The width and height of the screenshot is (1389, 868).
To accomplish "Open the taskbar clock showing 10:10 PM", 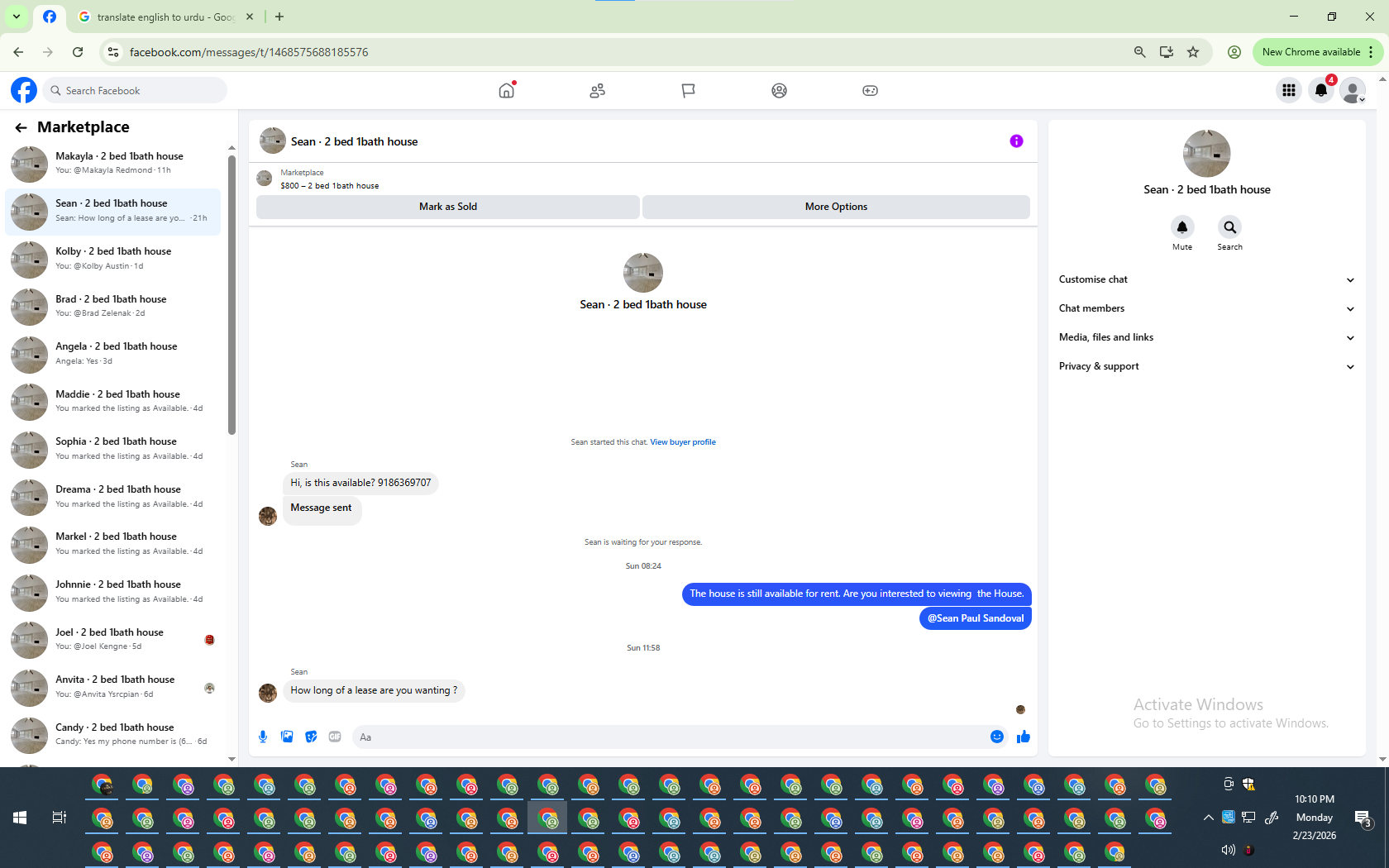I will [x=1315, y=818].
